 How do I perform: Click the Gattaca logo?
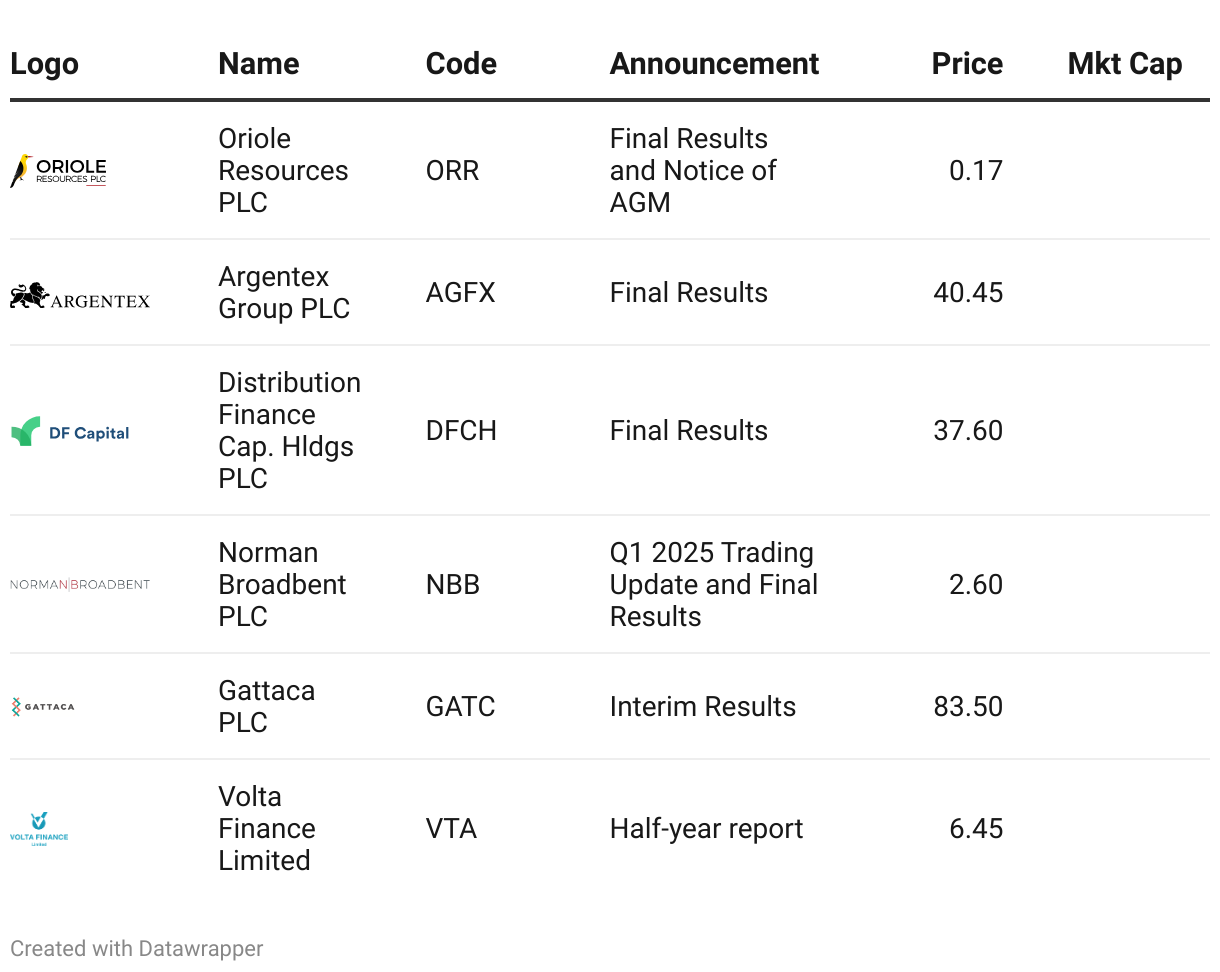click(43, 707)
